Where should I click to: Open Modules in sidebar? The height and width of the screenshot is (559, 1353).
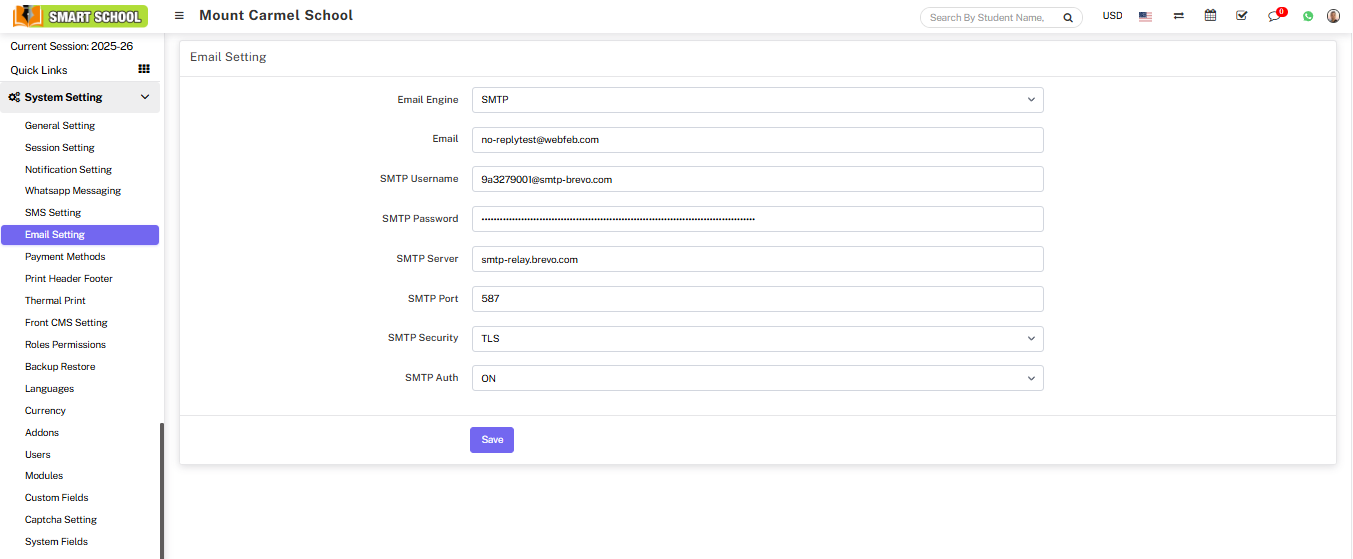[44, 476]
